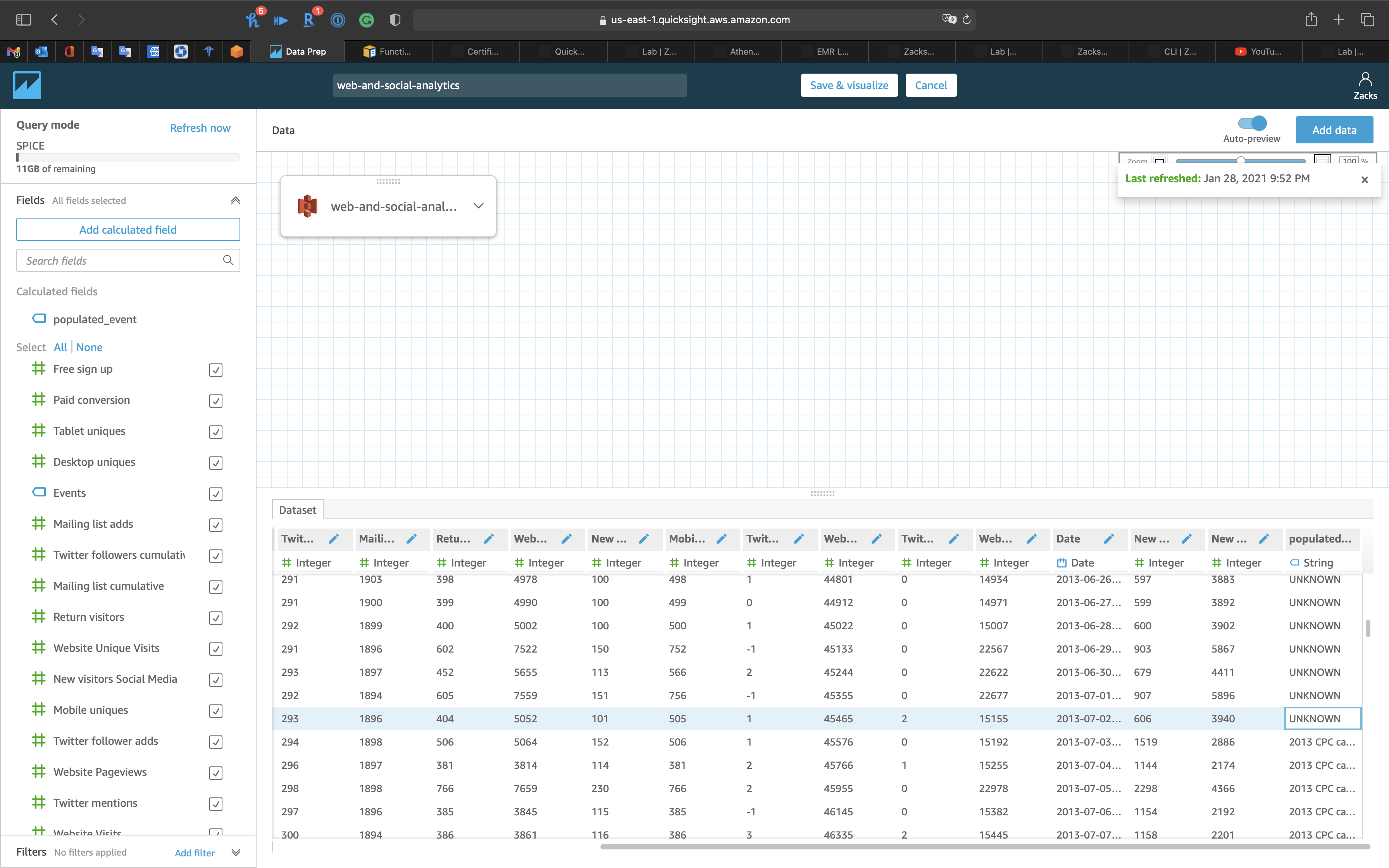Click the browser page reload icon
The height and width of the screenshot is (868, 1389).
[967, 19]
